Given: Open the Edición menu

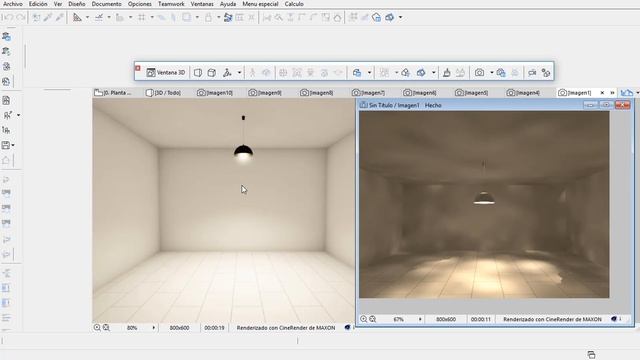Looking at the screenshot, I should coord(38,4).
